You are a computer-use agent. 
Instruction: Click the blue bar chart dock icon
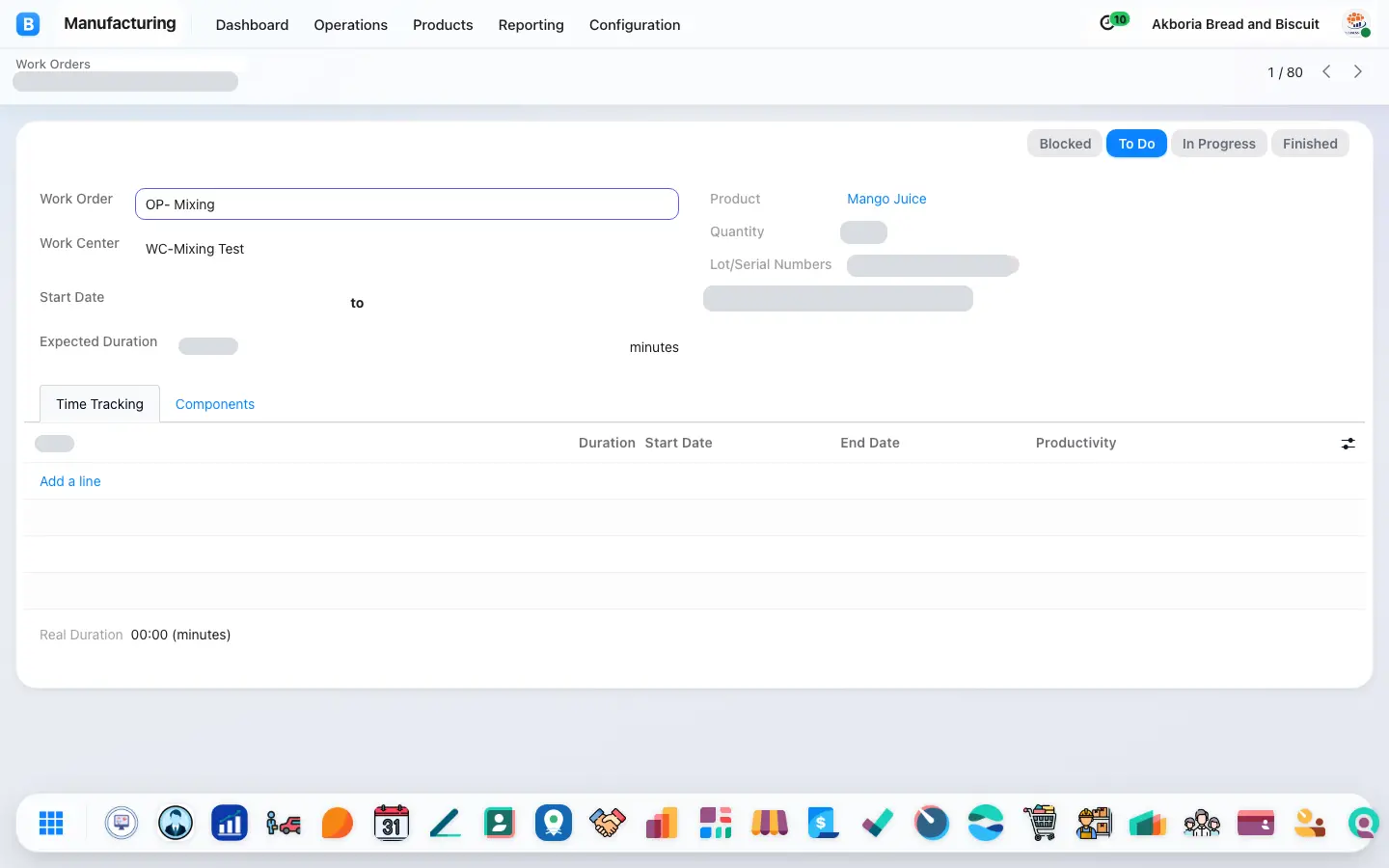coord(230,823)
